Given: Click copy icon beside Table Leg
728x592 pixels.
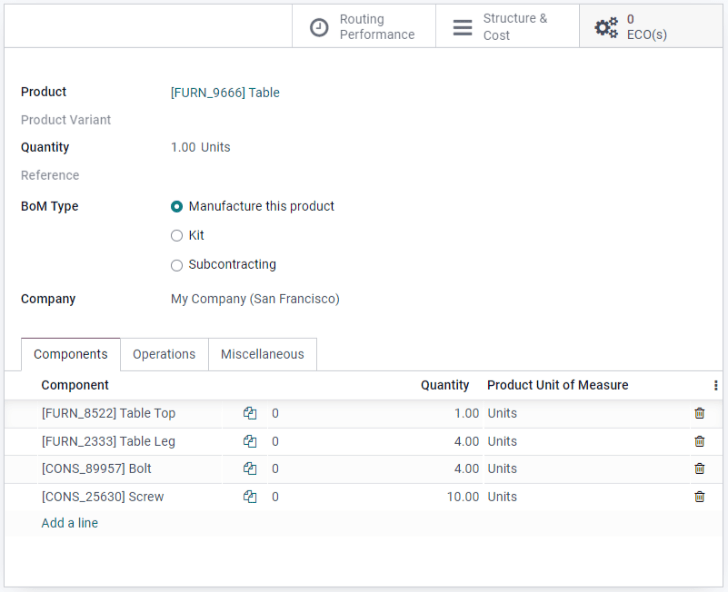Looking at the screenshot, I should pos(250,441).
